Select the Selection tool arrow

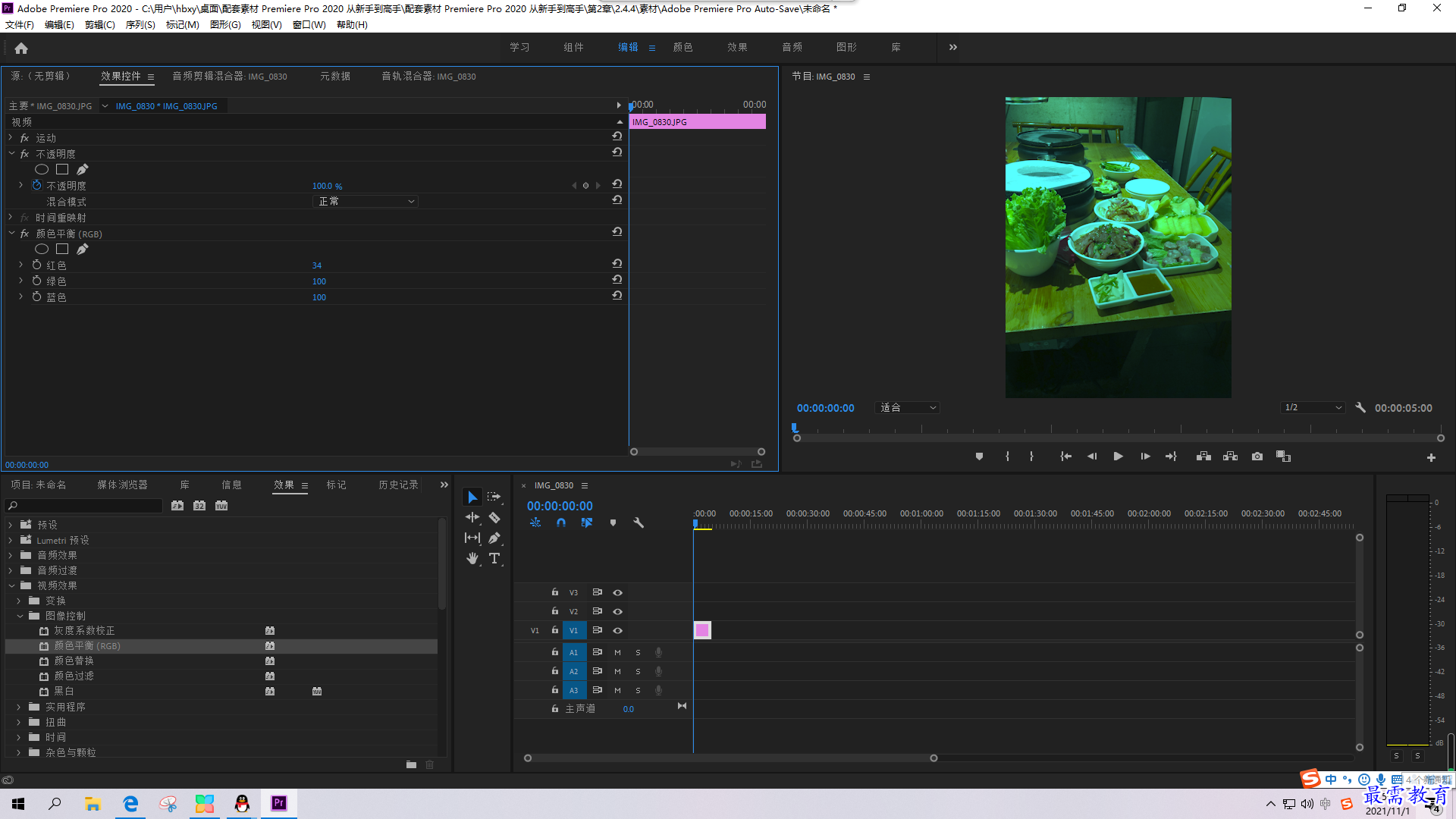[x=472, y=497]
